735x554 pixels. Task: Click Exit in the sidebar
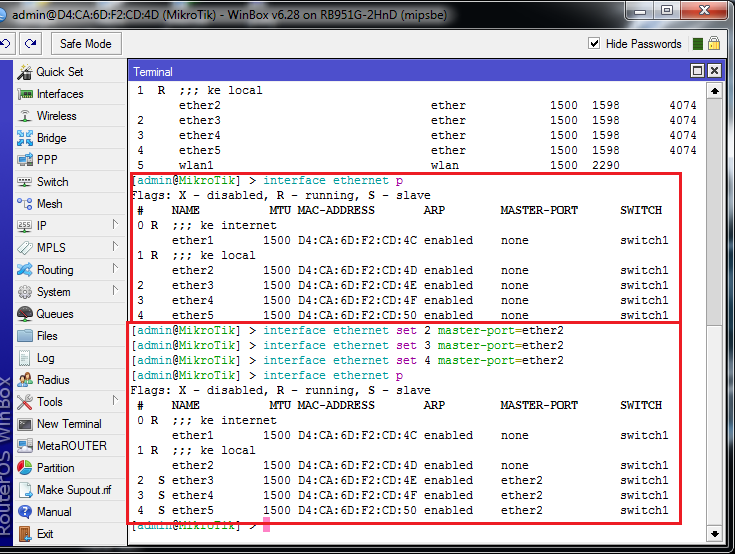tap(70, 534)
